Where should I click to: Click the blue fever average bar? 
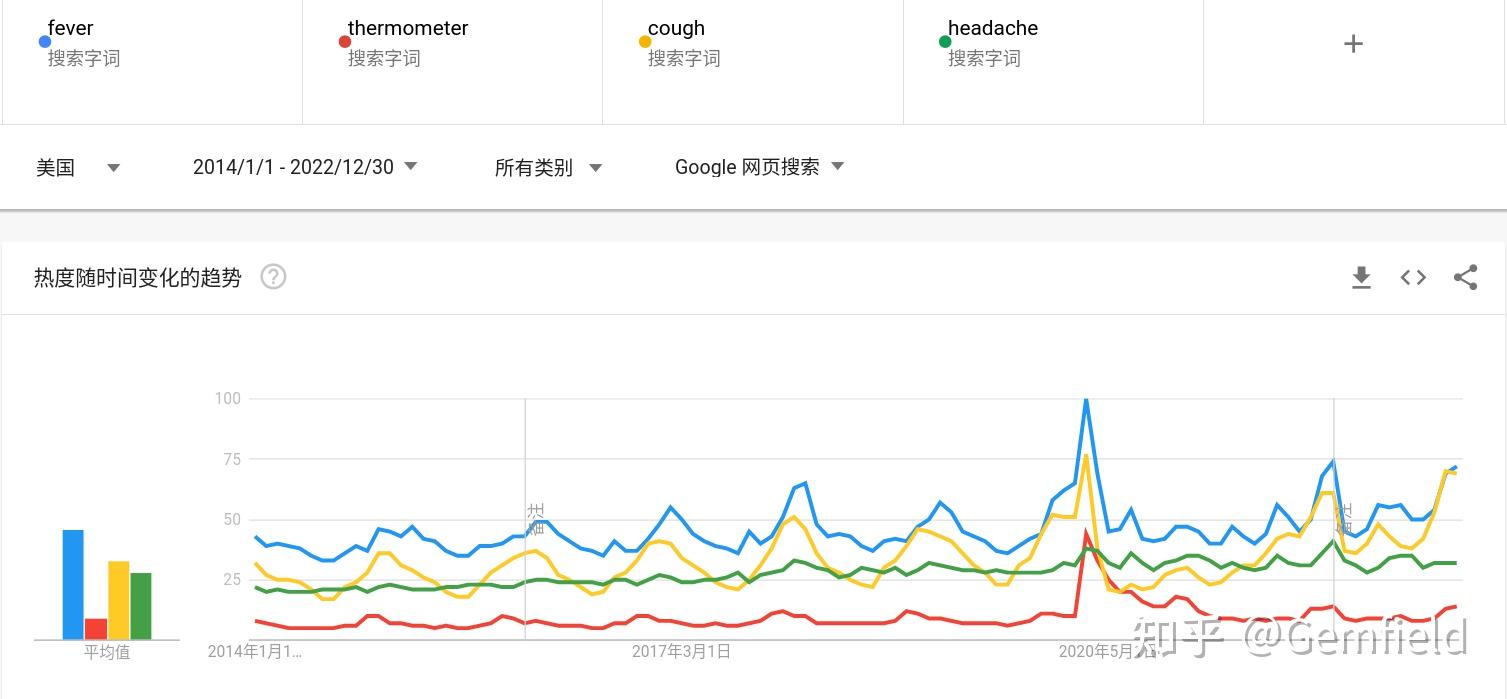click(x=73, y=584)
